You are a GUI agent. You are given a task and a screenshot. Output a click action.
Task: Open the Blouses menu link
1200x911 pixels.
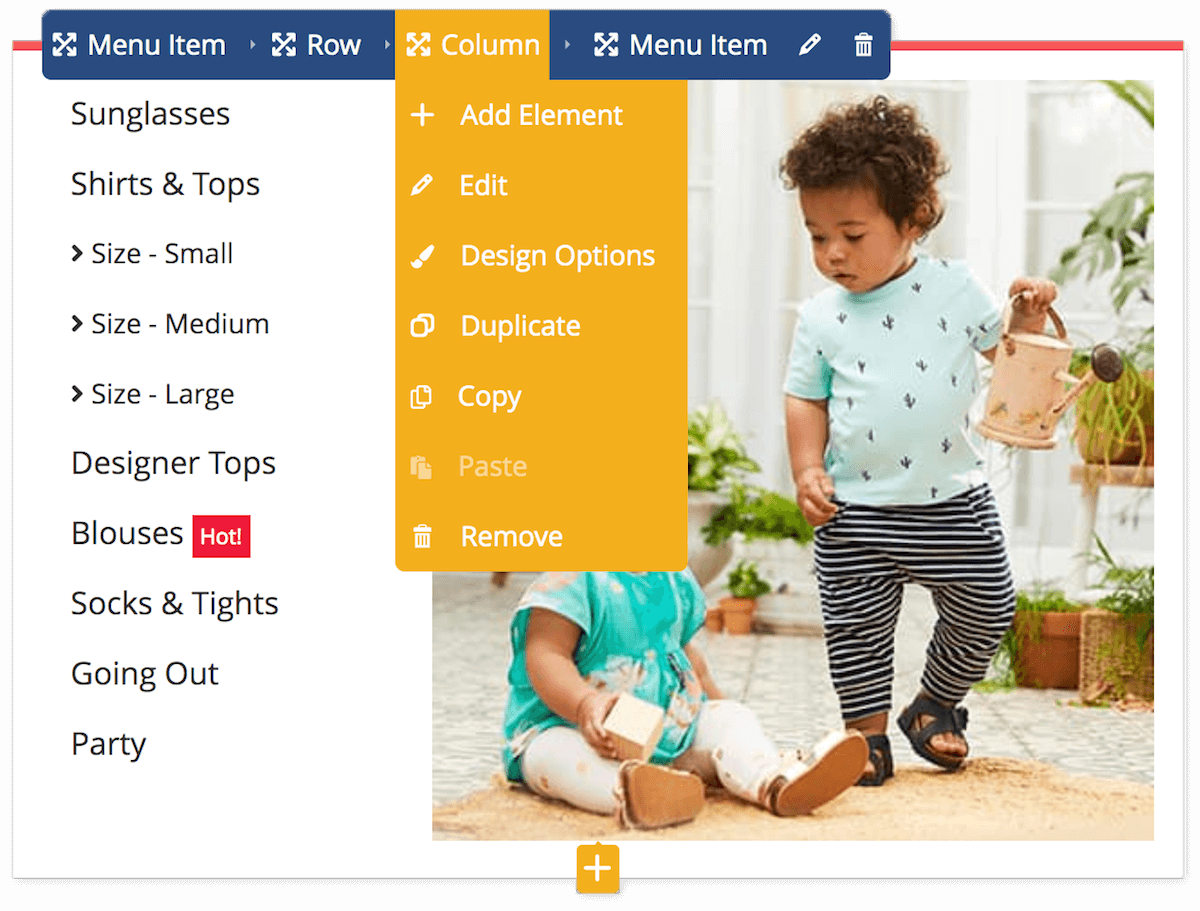pos(127,533)
